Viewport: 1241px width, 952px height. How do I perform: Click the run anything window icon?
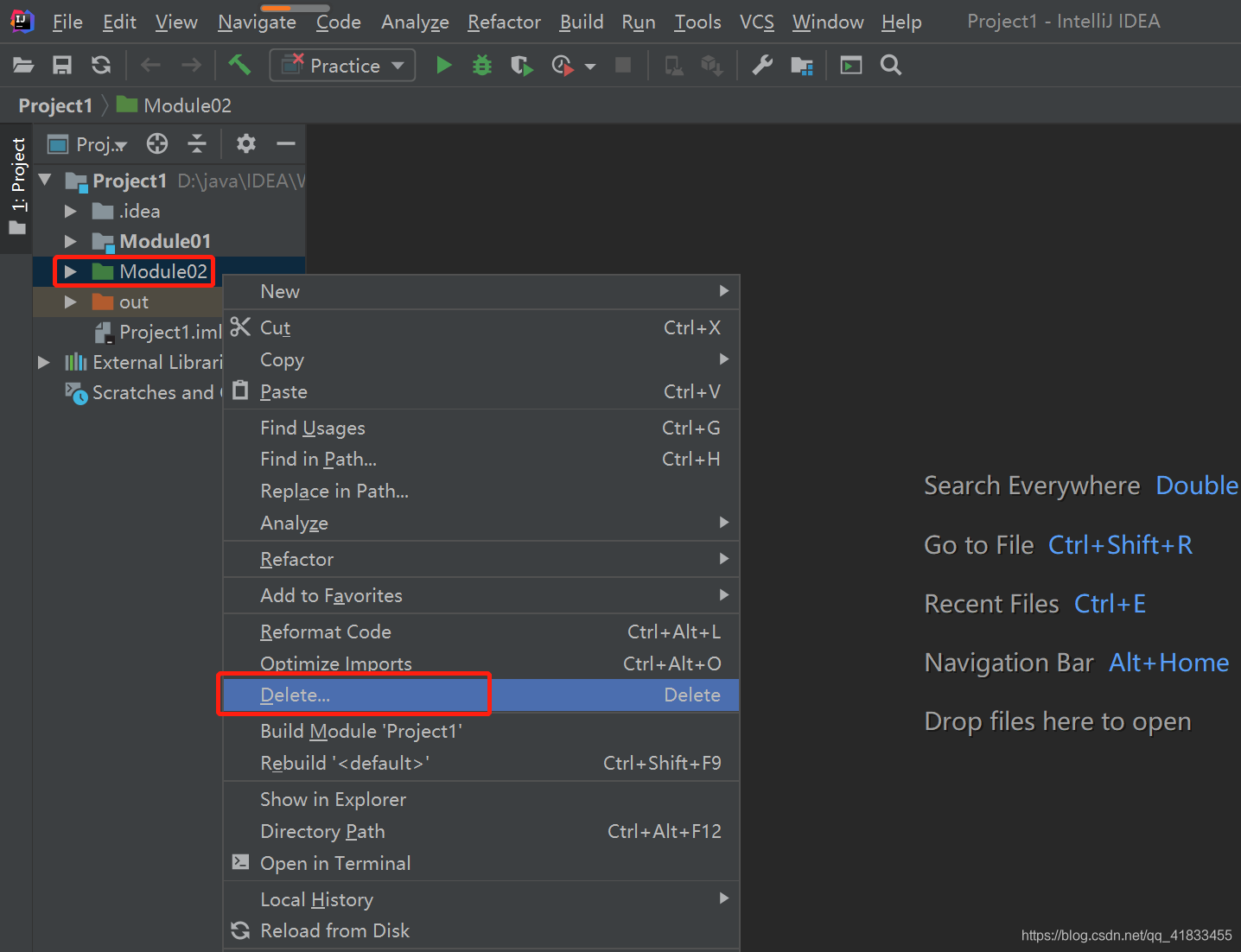[851, 66]
